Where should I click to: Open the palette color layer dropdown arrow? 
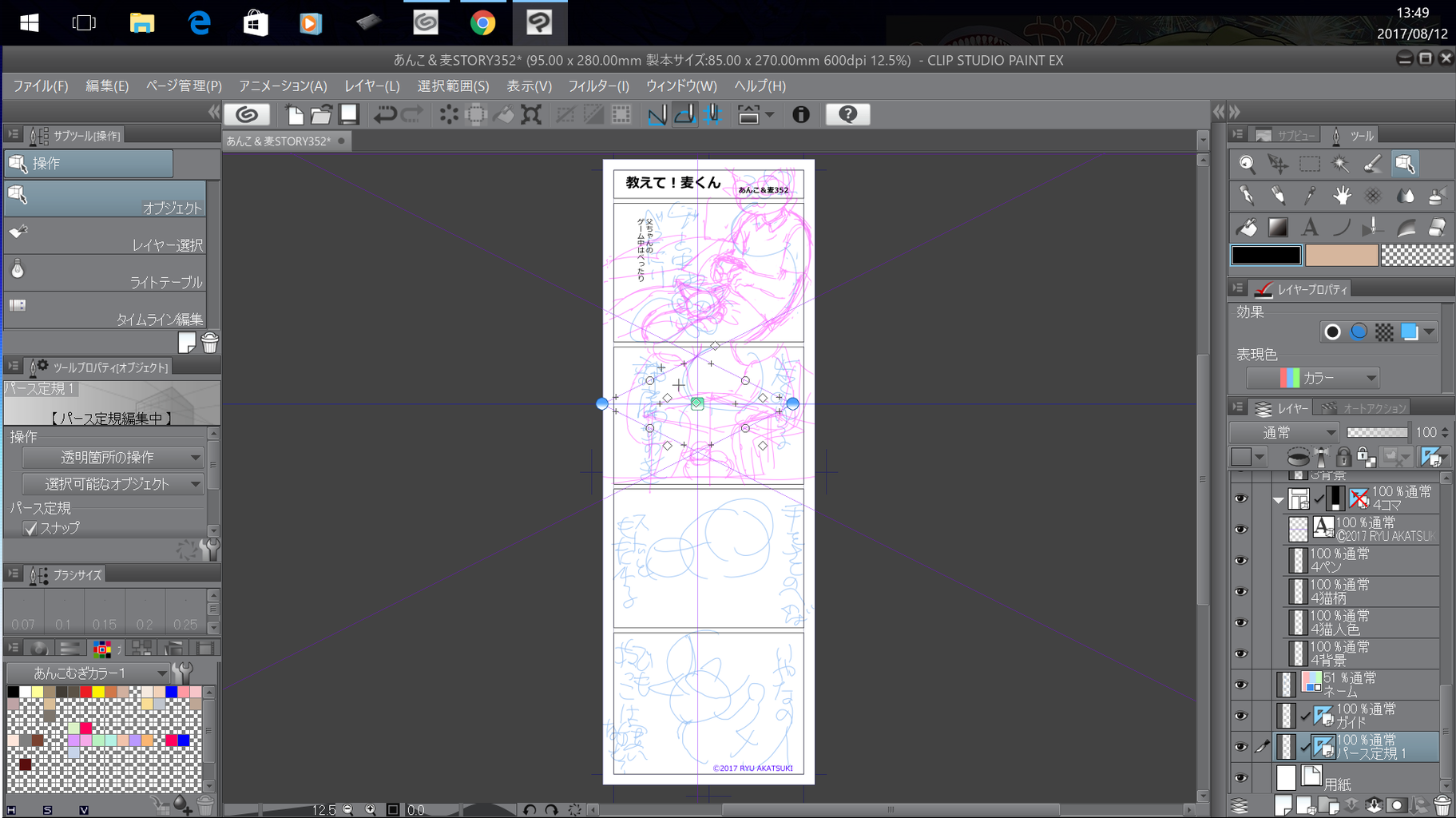[x=1260, y=457]
